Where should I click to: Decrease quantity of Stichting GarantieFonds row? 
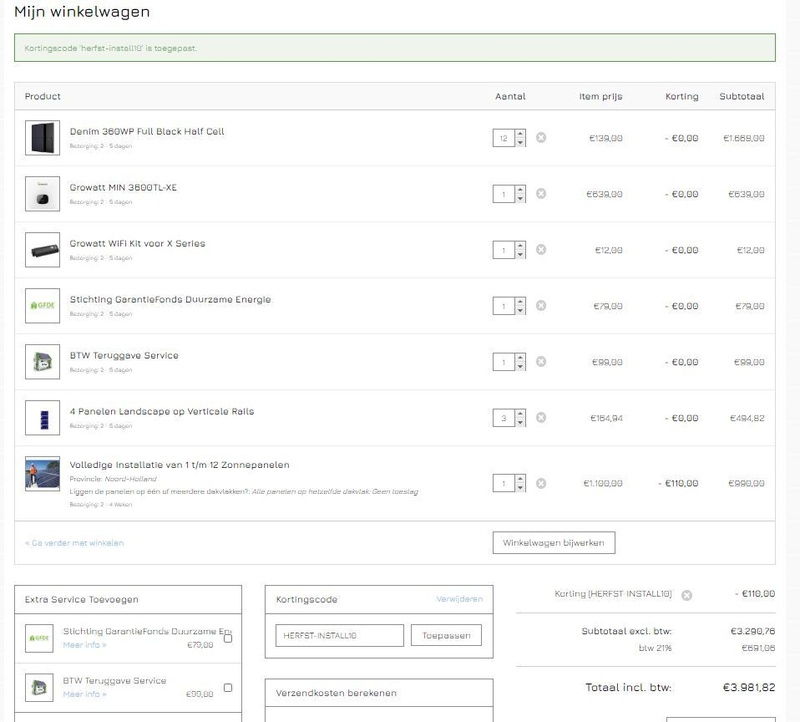coord(520,311)
